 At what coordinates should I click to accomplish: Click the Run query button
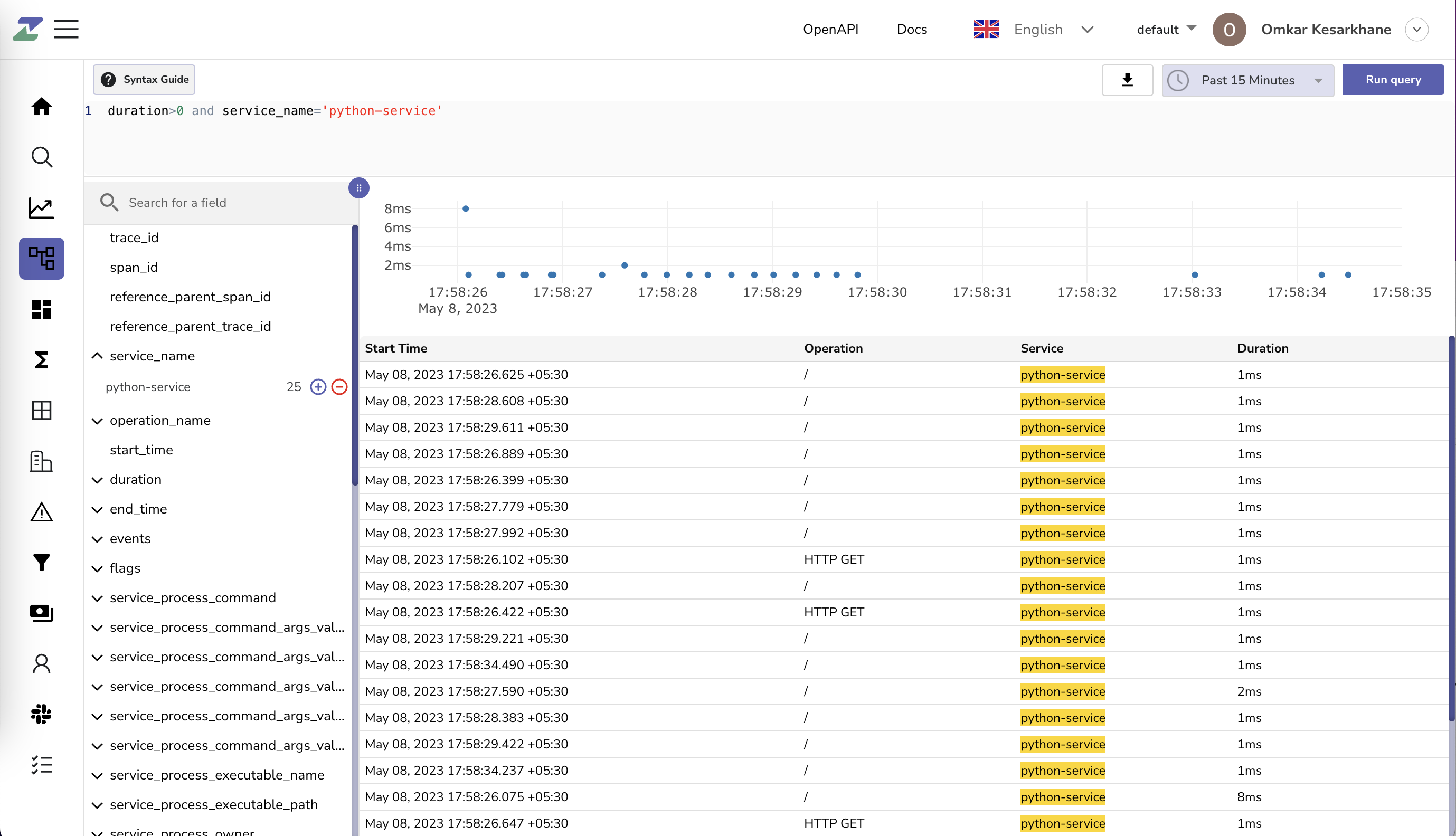click(x=1393, y=79)
